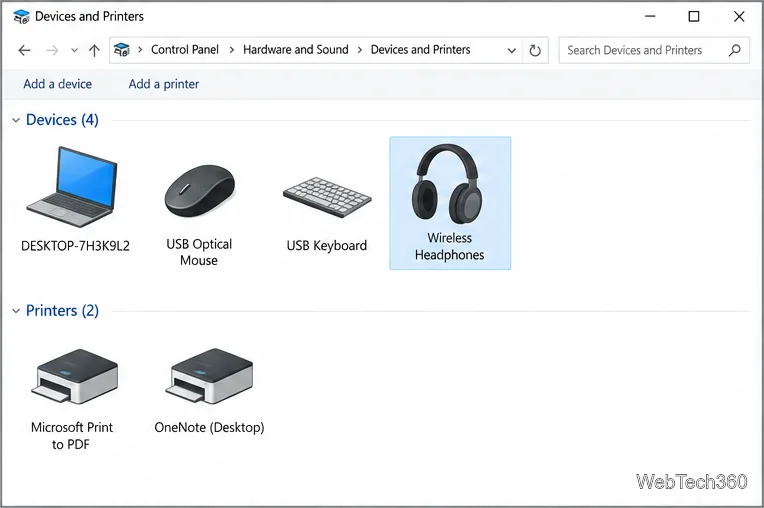This screenshot has height=508, width=764.
Task: Focus the Search Devices and Printers field
Action: pos(654,50)
